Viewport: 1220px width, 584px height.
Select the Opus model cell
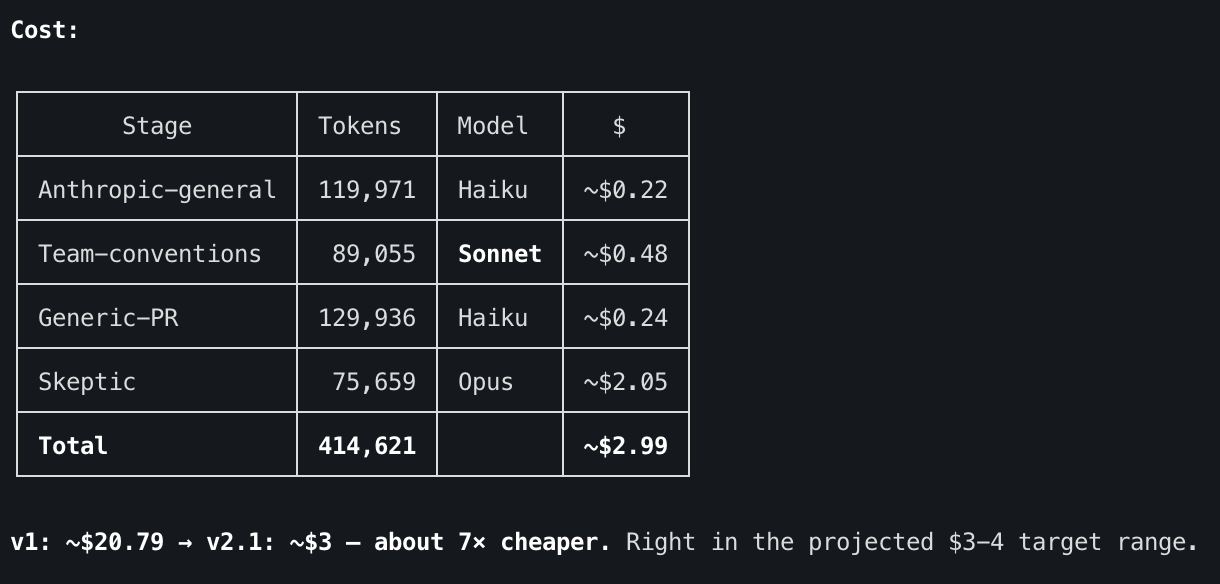[486, 382]
